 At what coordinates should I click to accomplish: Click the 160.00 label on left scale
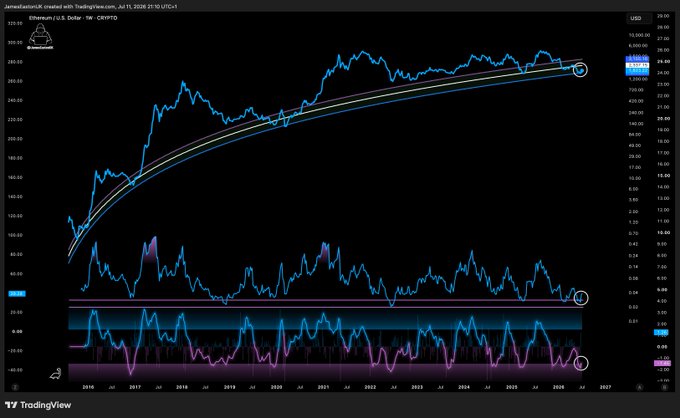[15, 177]
